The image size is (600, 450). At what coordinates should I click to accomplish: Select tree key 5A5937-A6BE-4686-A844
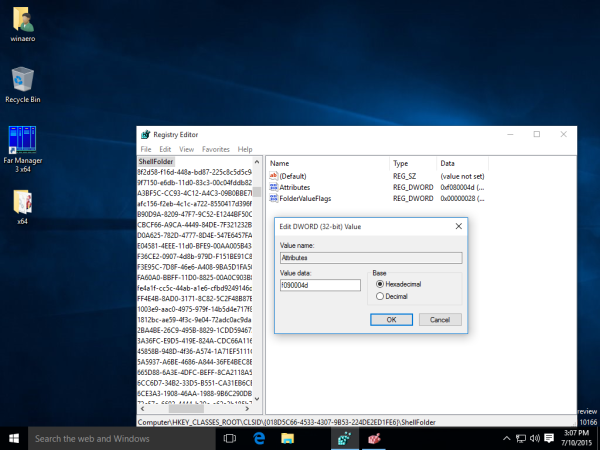point(195,362)
